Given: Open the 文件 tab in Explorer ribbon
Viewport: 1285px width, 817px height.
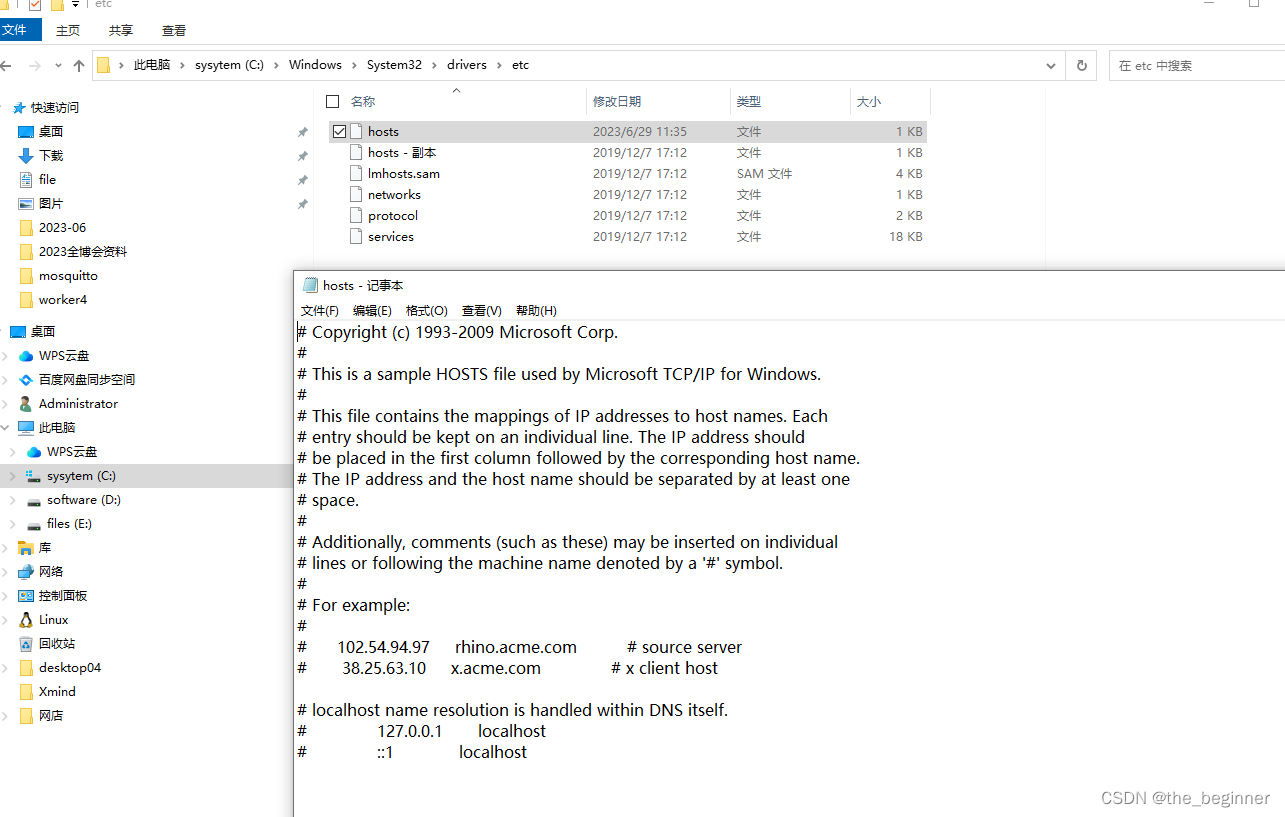Looking at the screenshot, I should [x=18, y=30].
